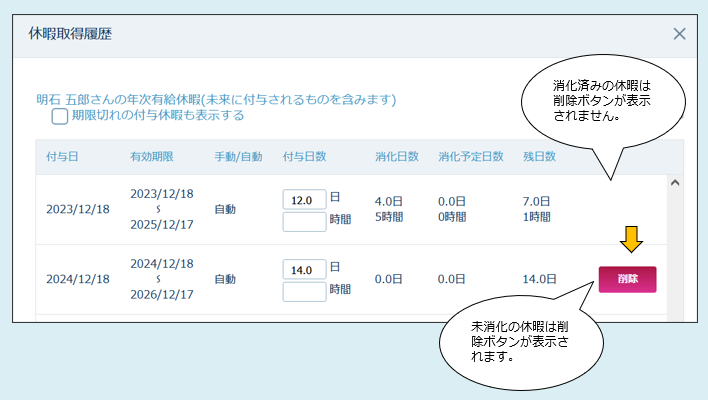Screen dimensions: 708x400
Task: Close the 休暇取得履歴 dialog
Action: [x=679, y=34]
